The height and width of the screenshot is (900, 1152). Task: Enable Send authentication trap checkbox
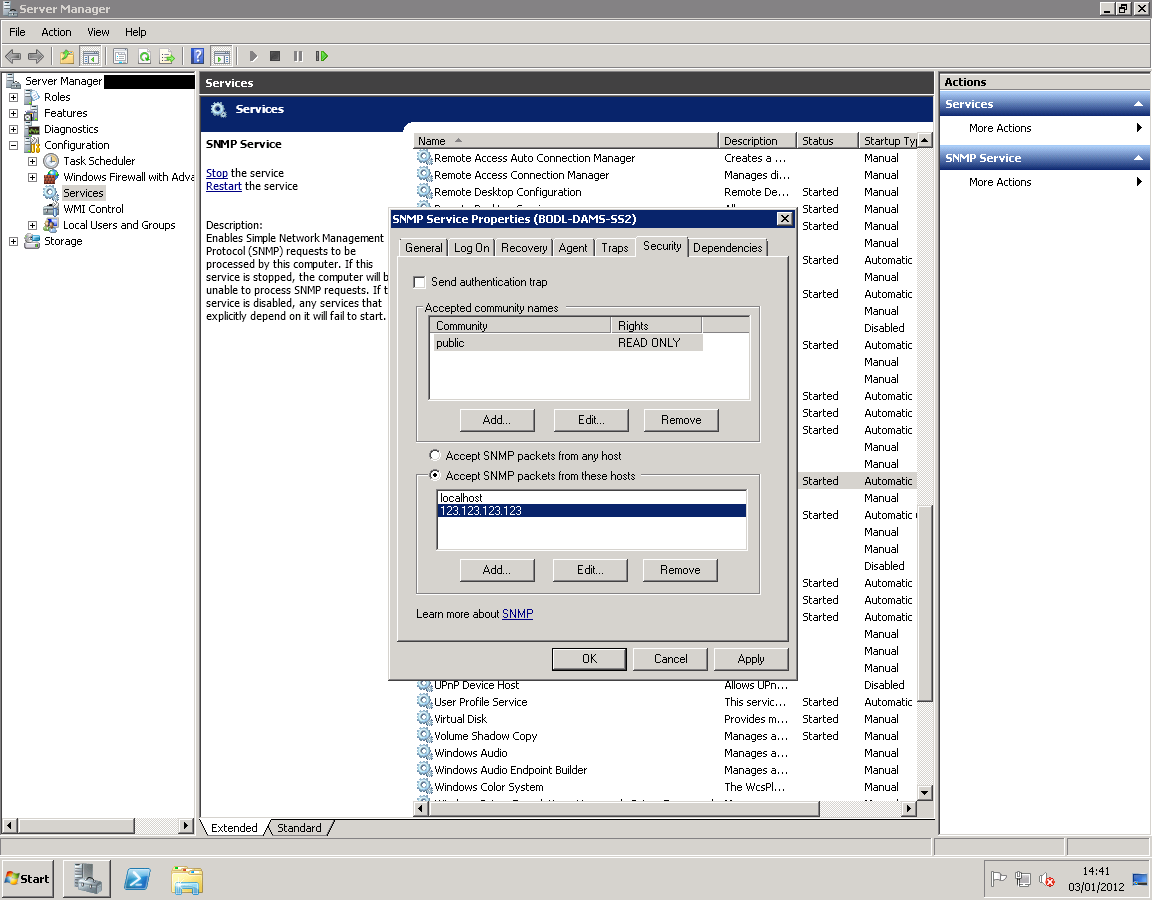[x=420, y=282]
